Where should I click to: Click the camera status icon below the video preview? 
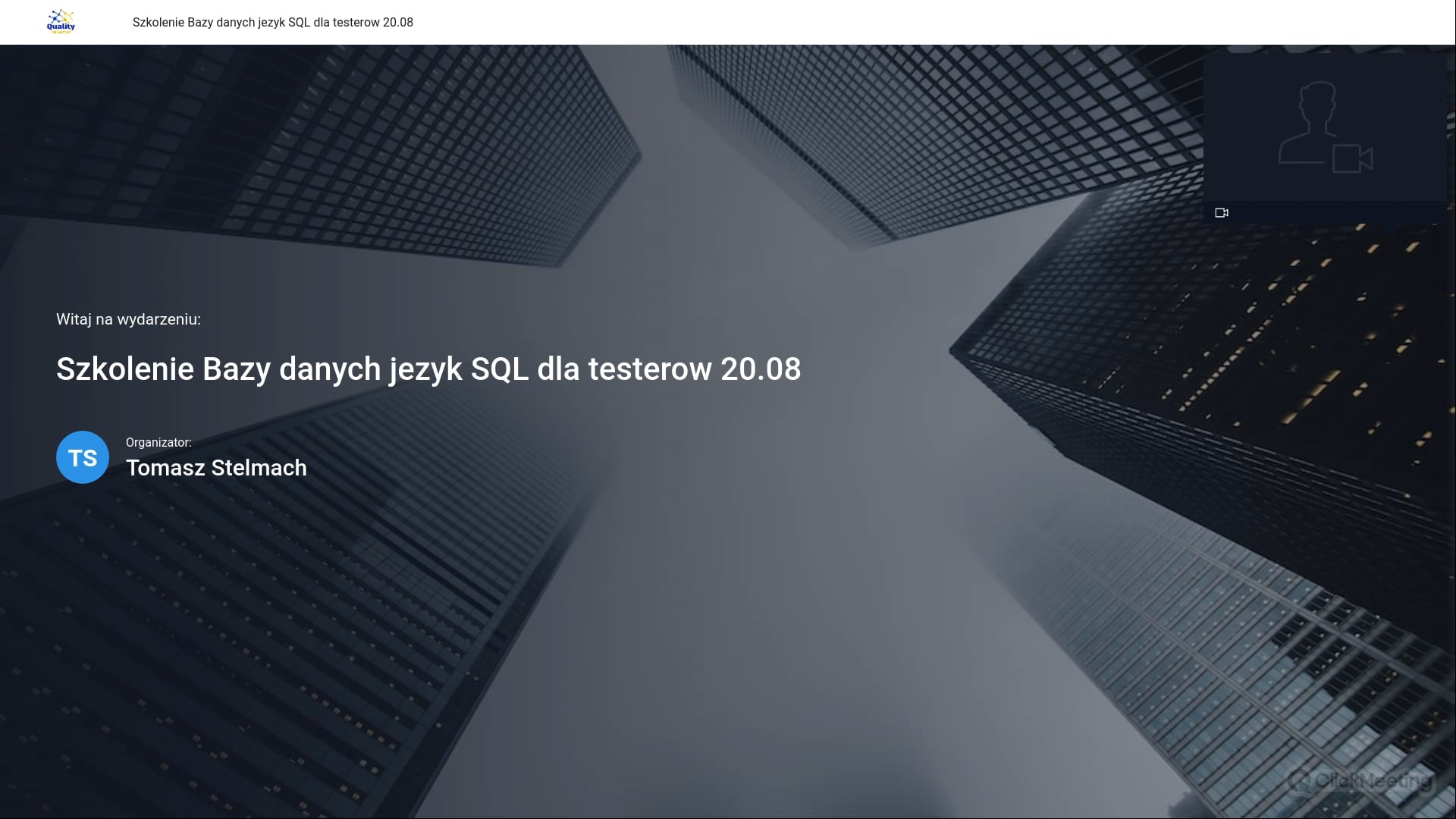point(1222,213)
